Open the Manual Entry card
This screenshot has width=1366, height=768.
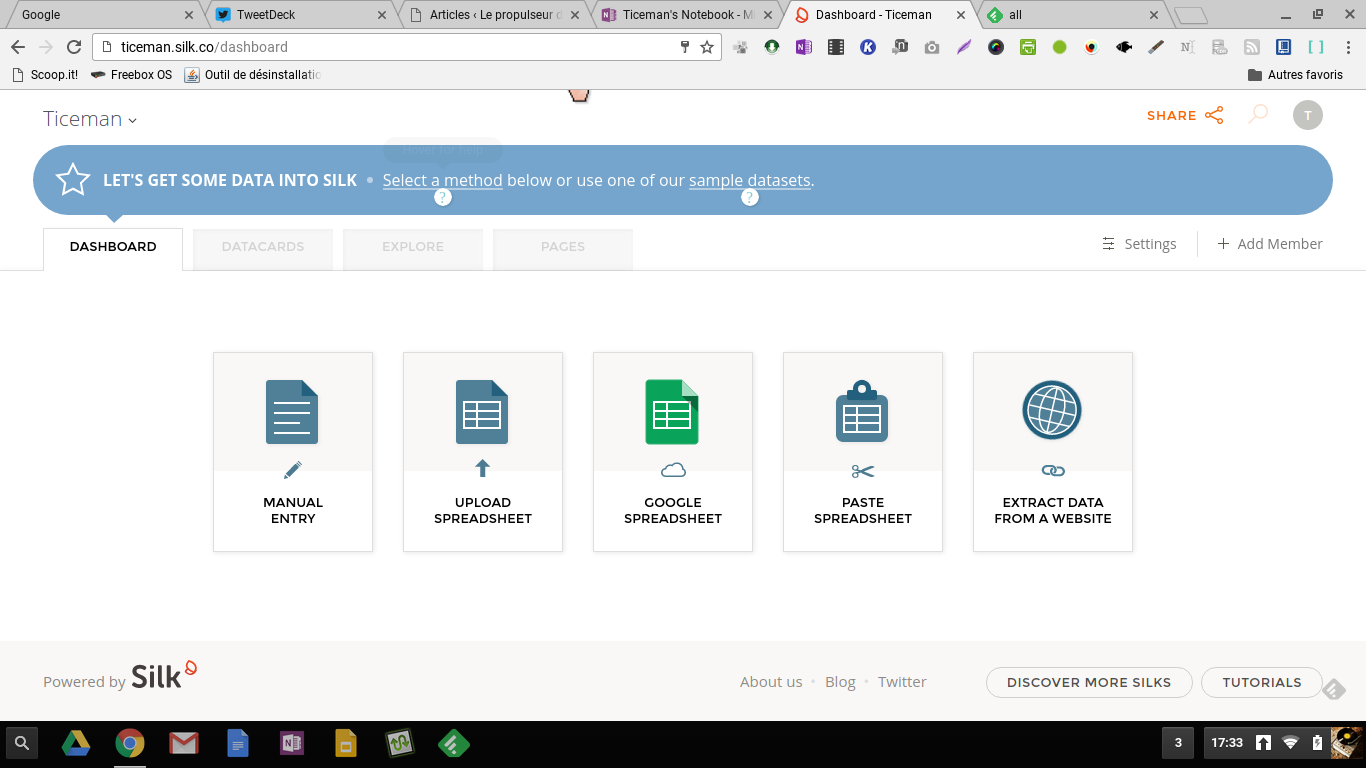293,451
